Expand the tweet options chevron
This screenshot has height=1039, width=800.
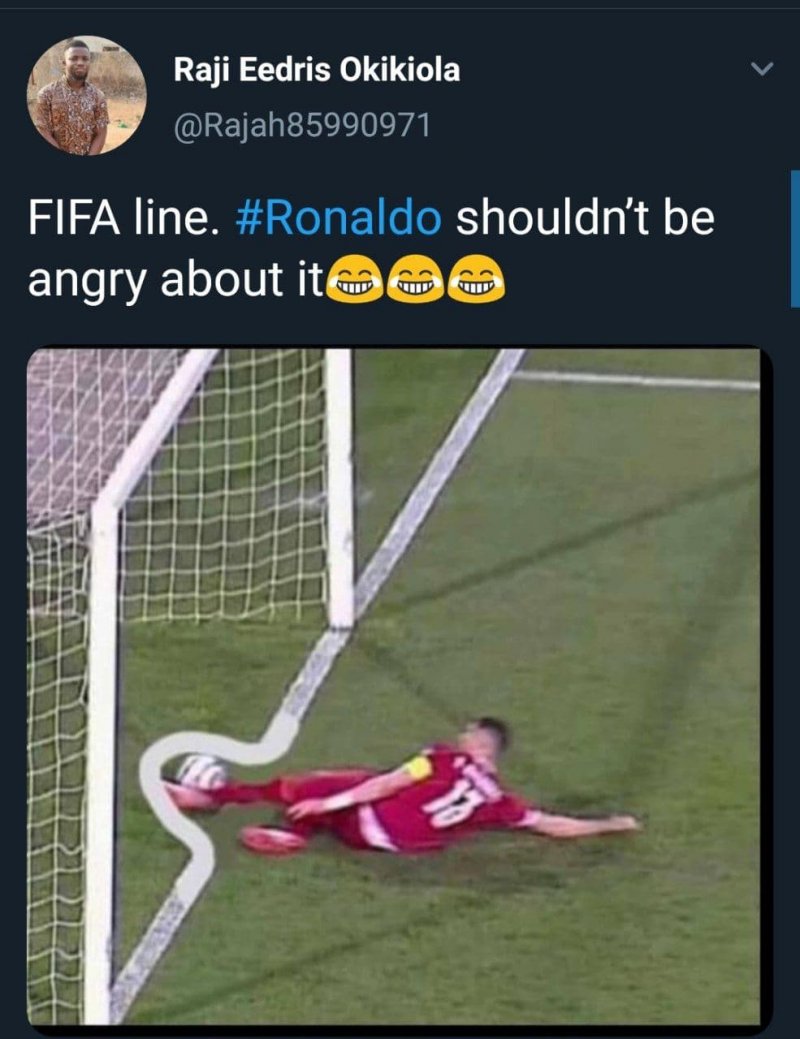[x=762, y=68]
